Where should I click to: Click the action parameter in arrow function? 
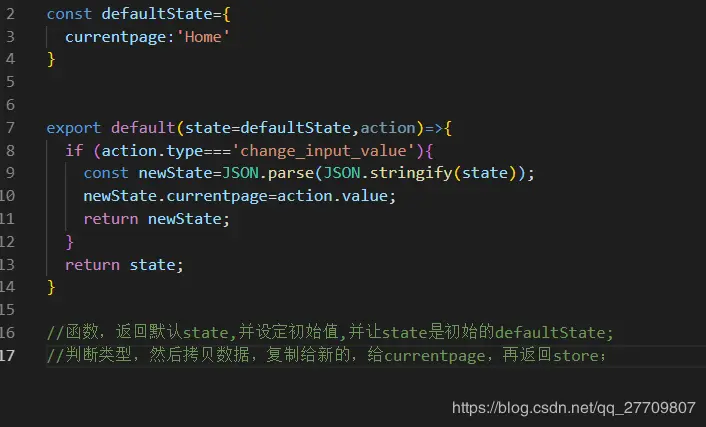(388, 128)
